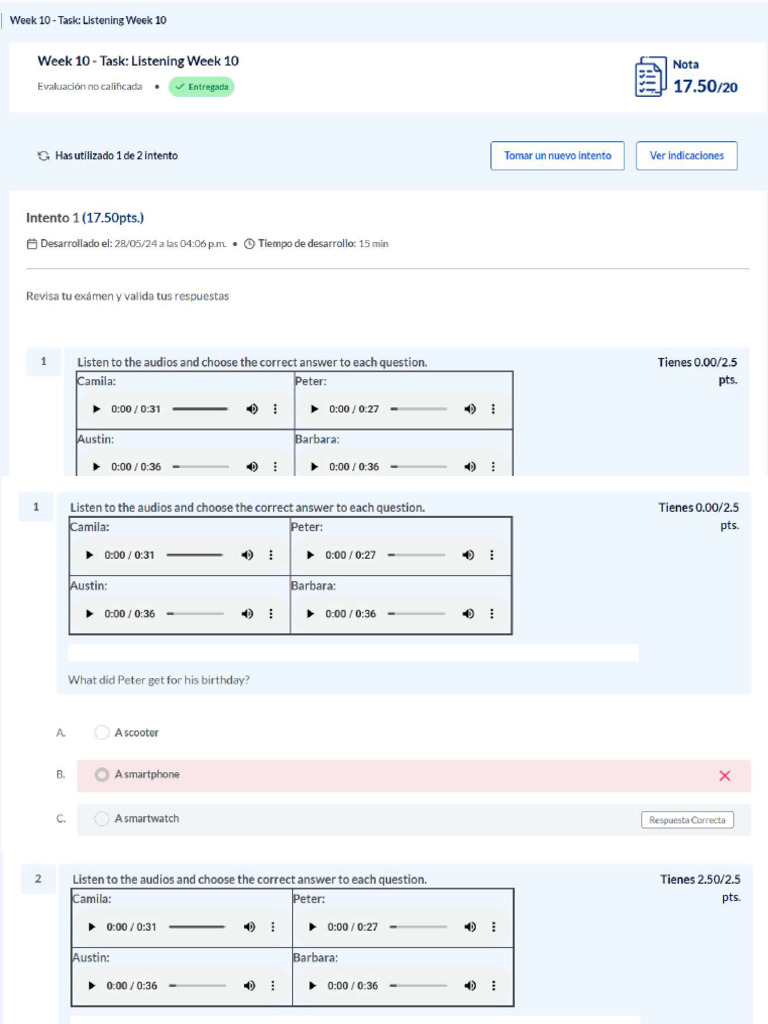This screenshot has width=768, height=1024.
Task: Mute Barbara's audio in the middle question block
Action: click(x=467, y=614)
